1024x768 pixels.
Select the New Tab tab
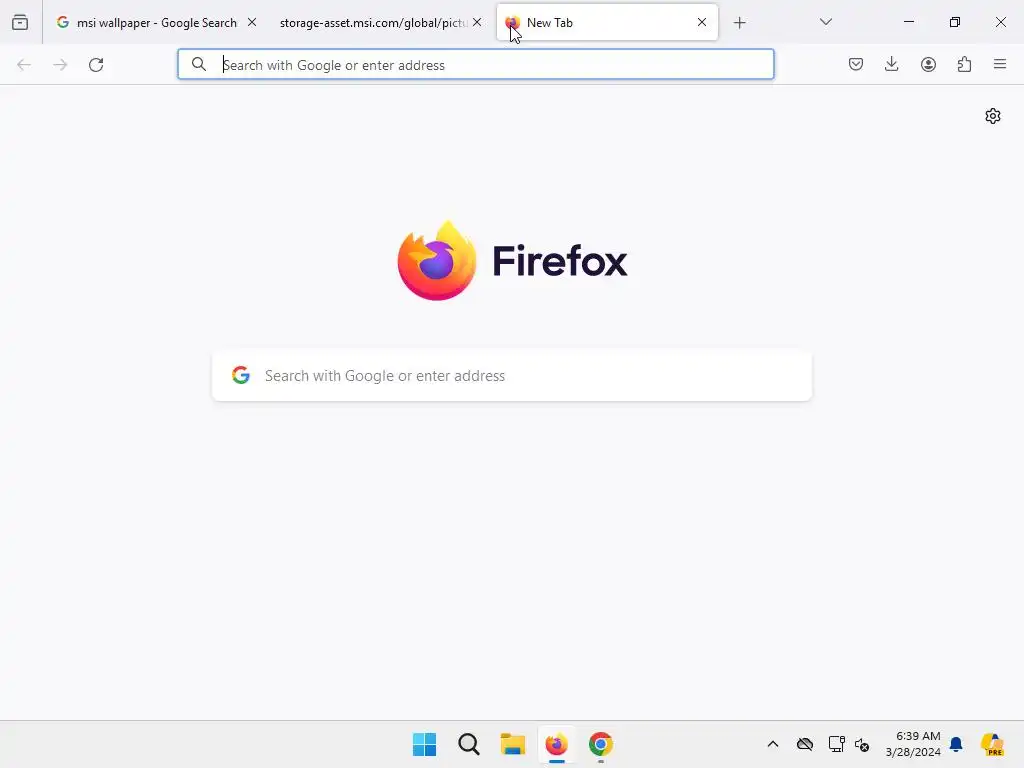coord(607,23)
